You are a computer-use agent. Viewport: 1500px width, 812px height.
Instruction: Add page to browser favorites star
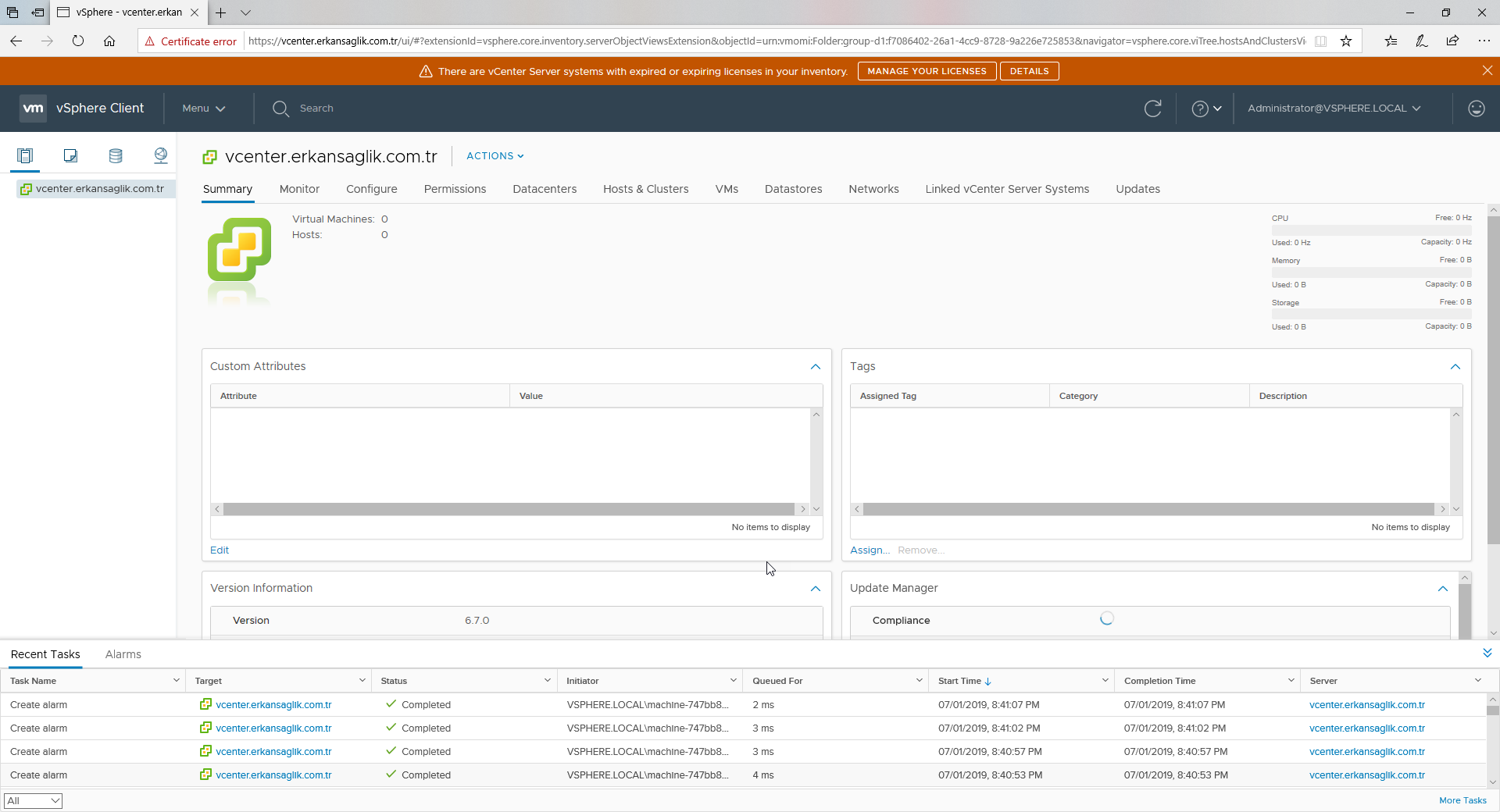1346,41
